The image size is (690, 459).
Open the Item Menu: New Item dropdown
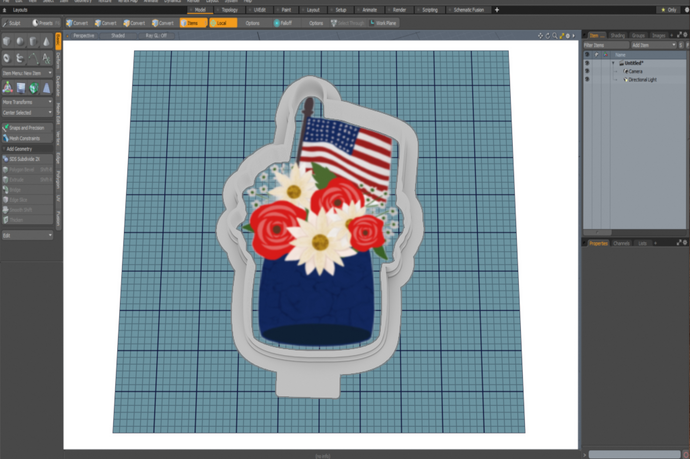click(27, 73)
